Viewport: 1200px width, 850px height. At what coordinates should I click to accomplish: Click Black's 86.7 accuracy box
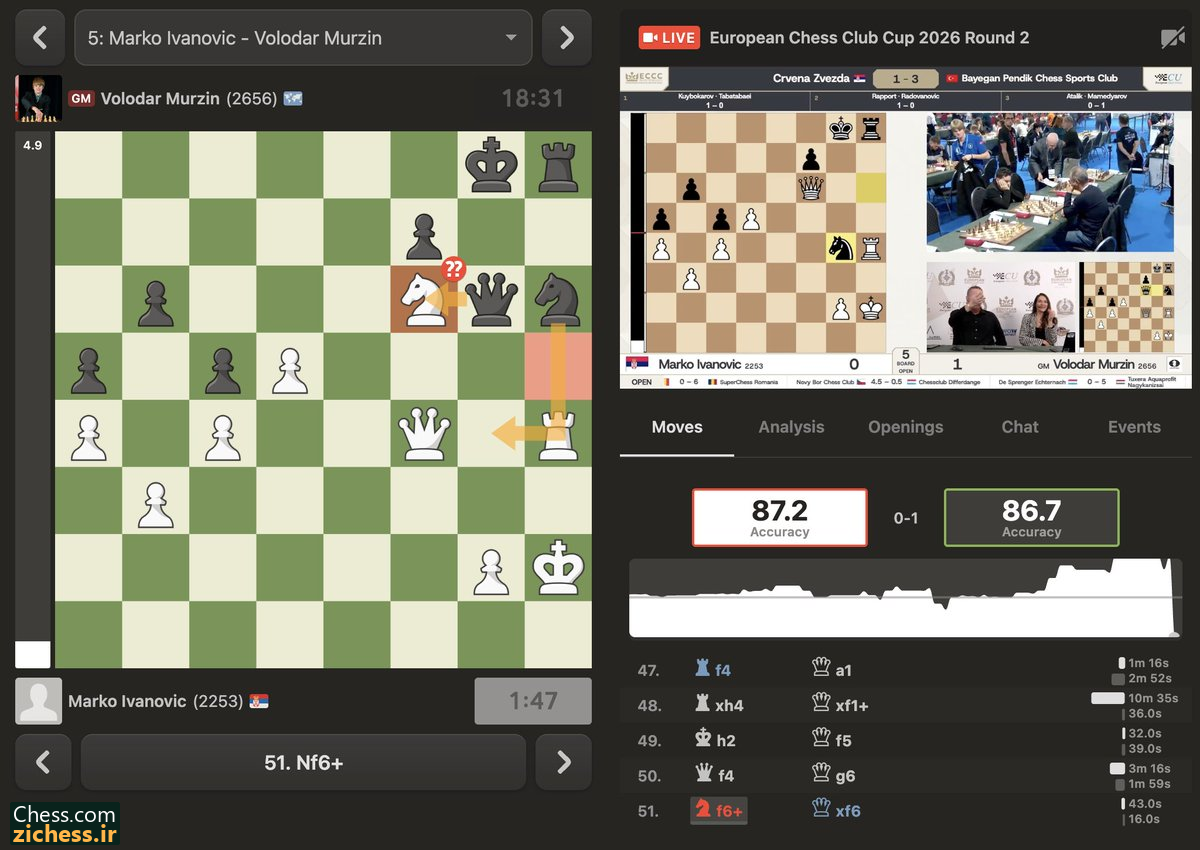pos(1031,518)
